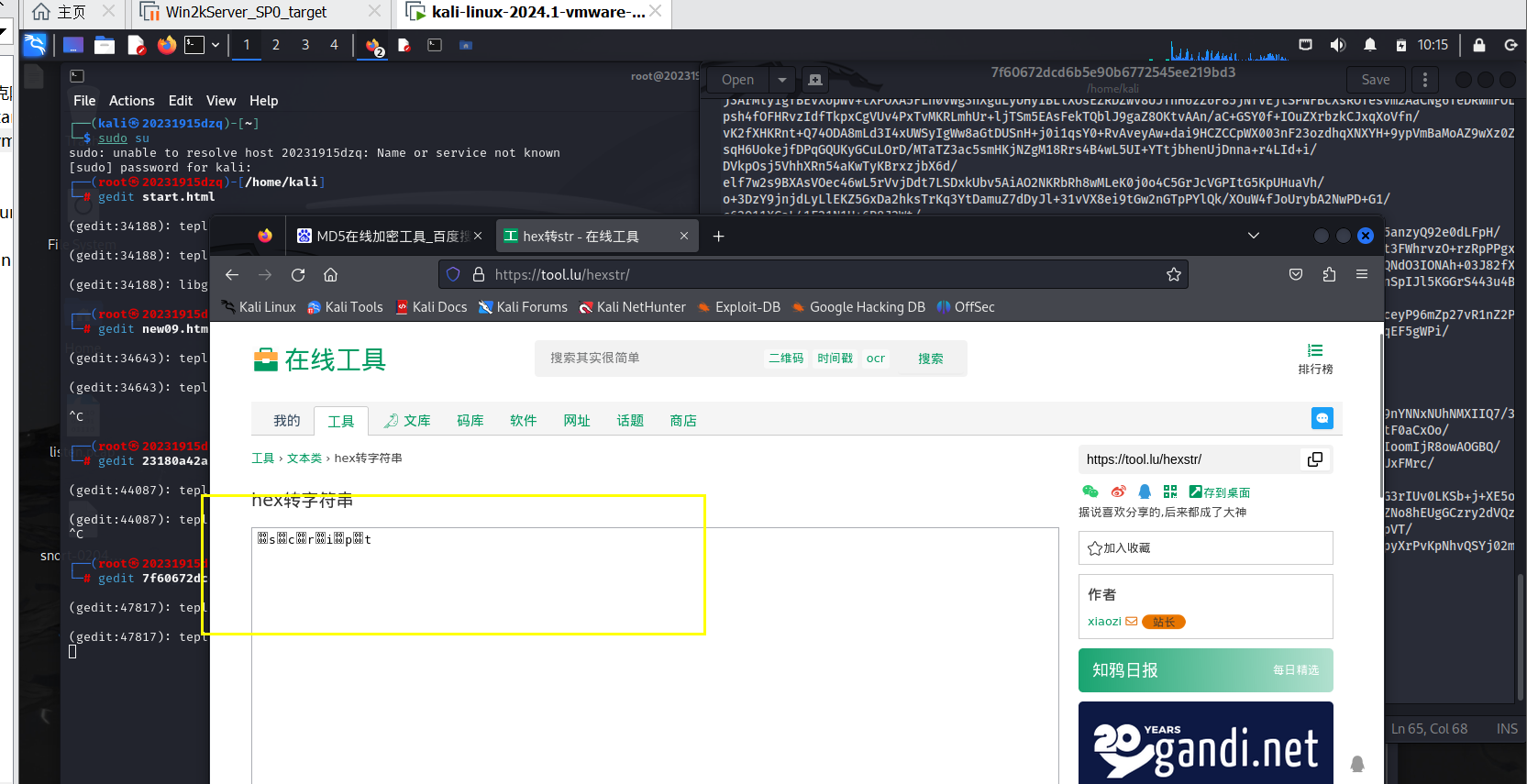Open terminal emulator launcher in panel

pyautogui.click(x=194, y=45)
